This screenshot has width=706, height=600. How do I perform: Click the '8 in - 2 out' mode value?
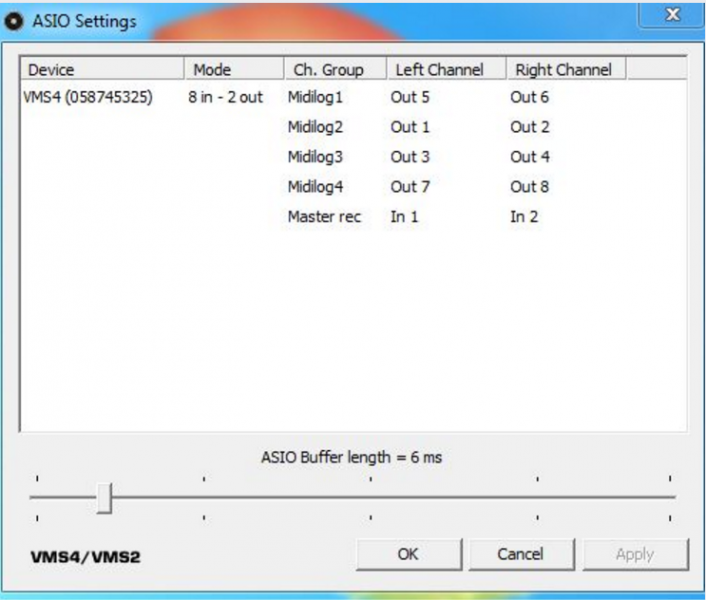click(x=225, y=97)
